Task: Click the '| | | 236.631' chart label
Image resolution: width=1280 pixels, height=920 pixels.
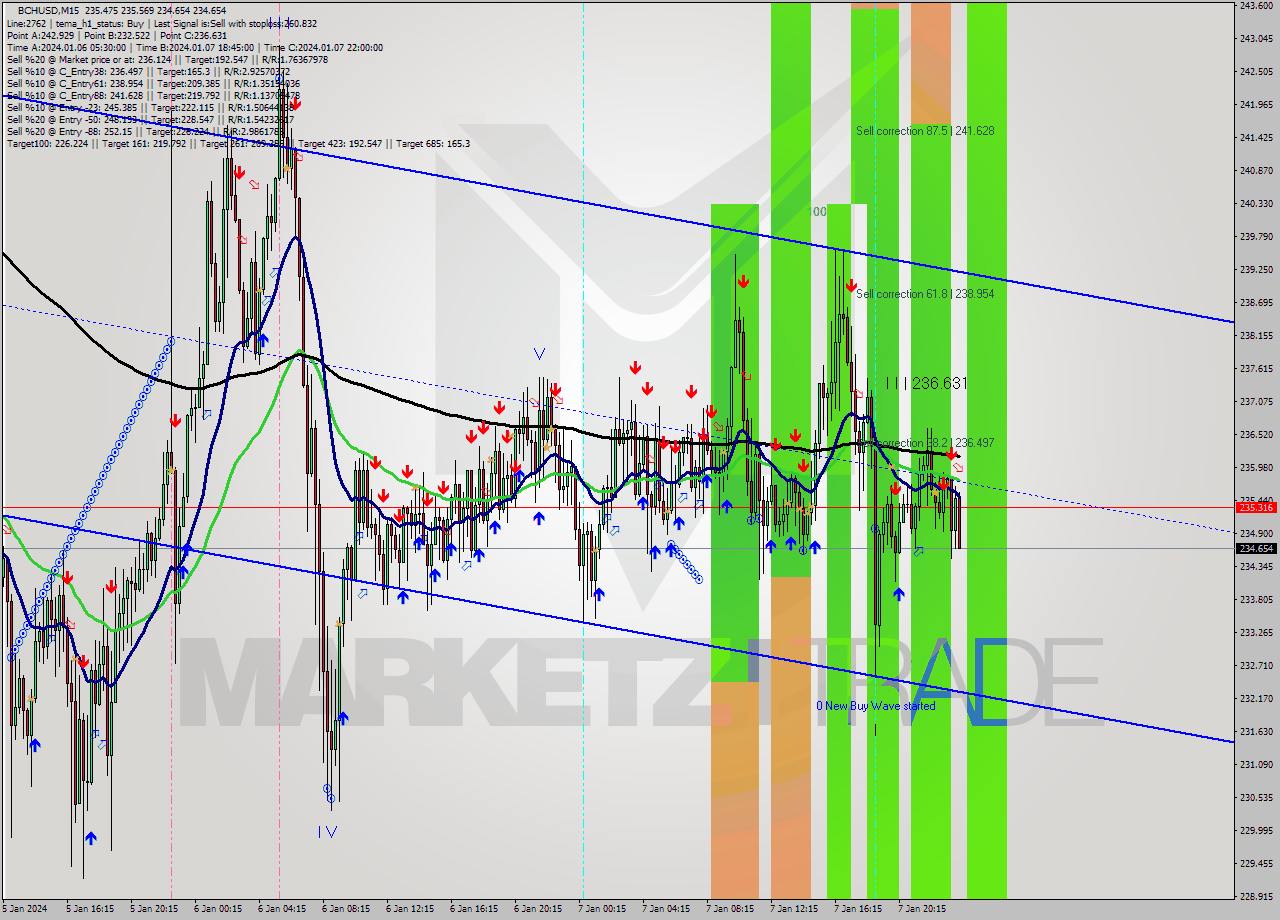Action: tap(926, 383)
